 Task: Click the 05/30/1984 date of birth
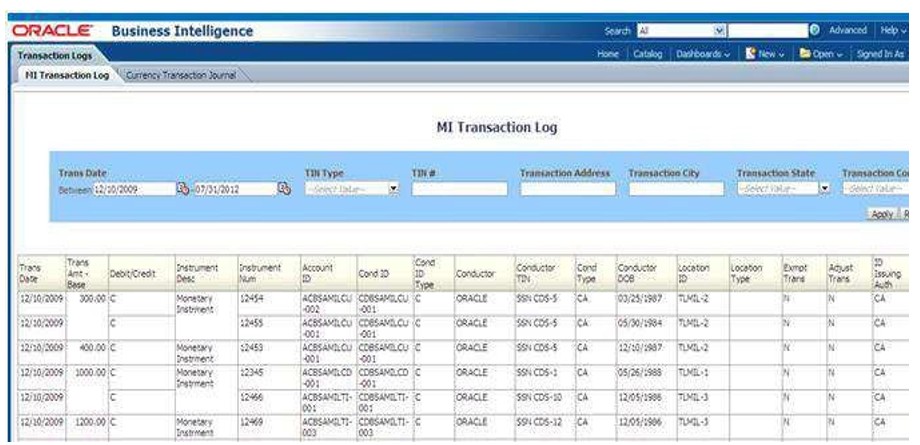(x=640, y=323)
